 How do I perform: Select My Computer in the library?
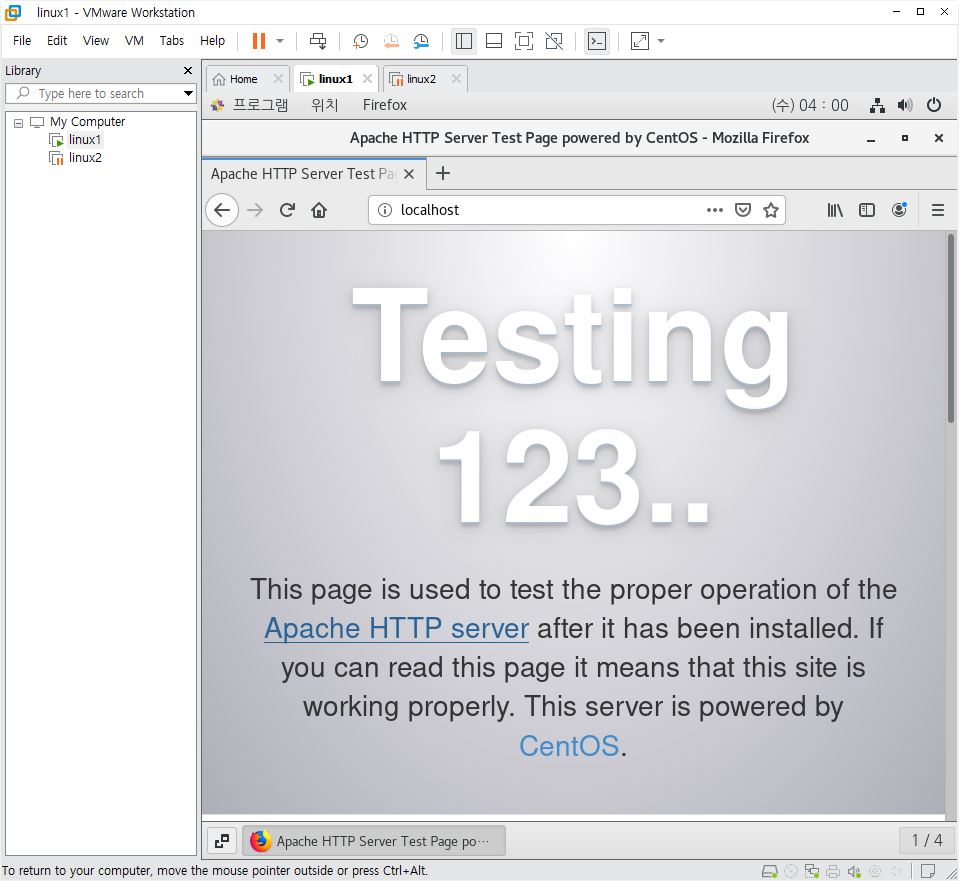click(x=87, y=122)
